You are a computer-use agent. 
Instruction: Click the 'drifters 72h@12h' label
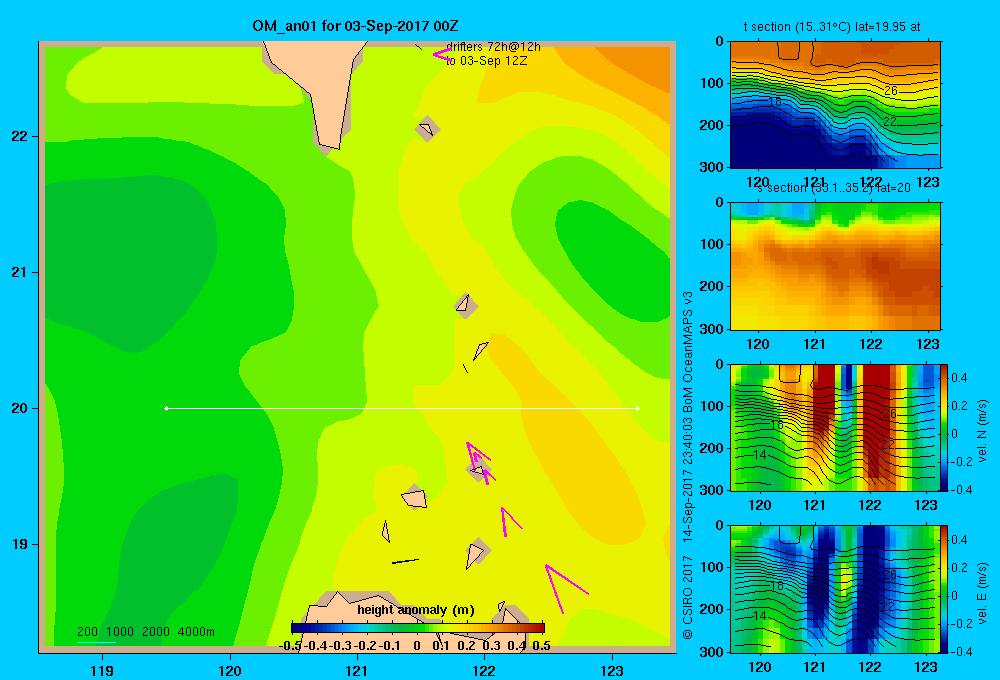point(493,47)
